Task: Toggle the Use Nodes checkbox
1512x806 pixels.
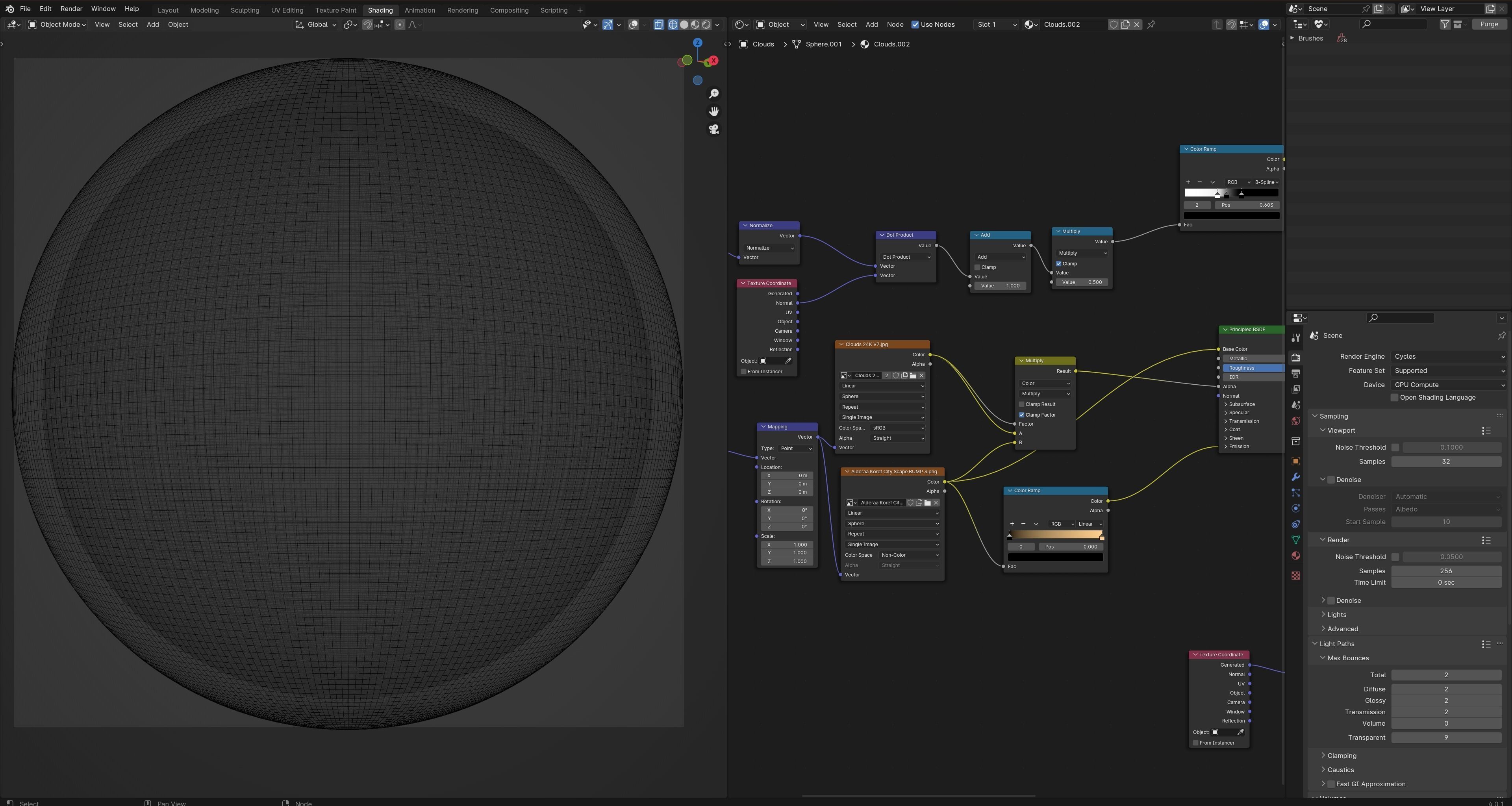Action: point(914,25)
